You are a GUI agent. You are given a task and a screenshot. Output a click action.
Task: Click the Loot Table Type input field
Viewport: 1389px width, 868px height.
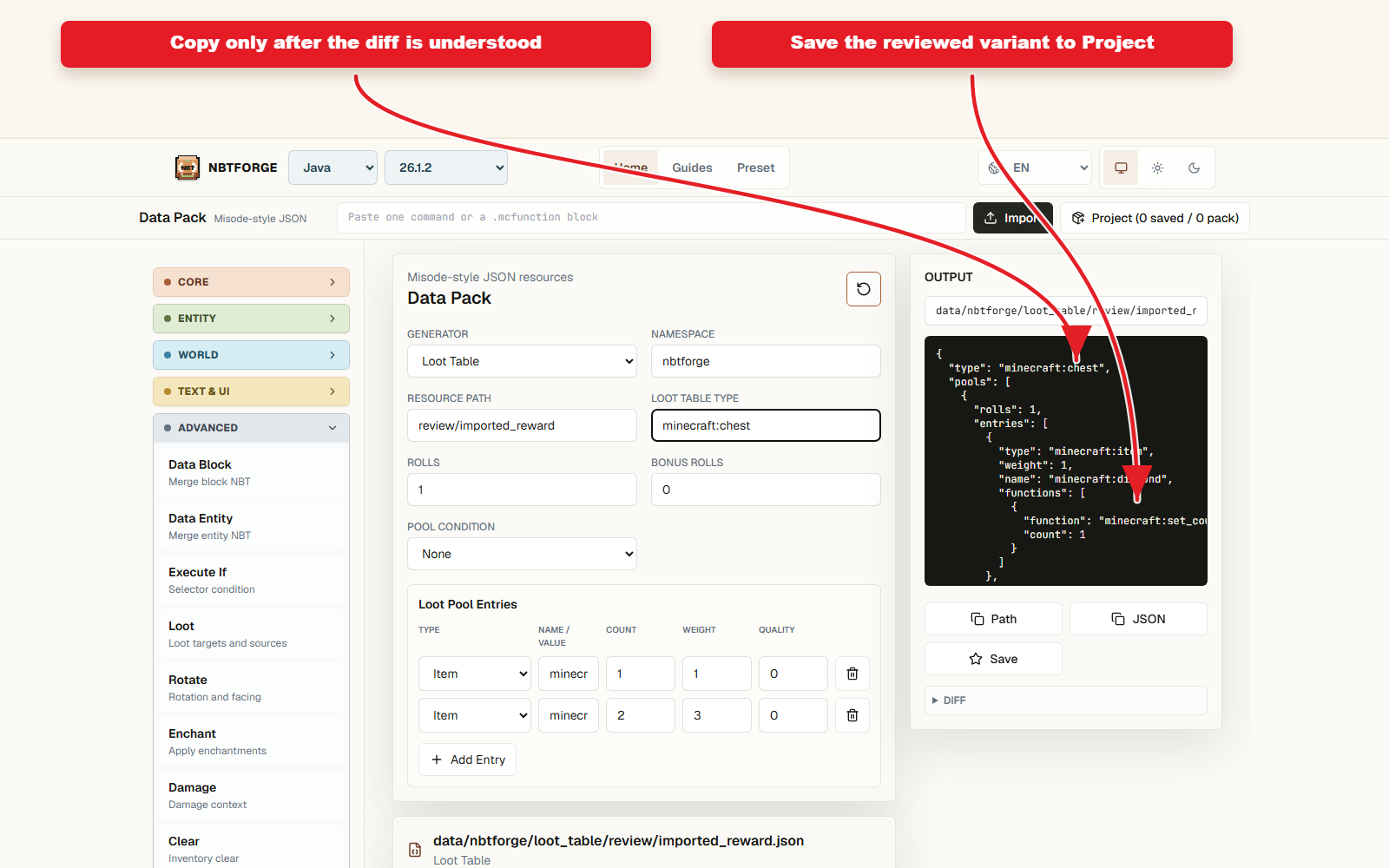point(766,425)
